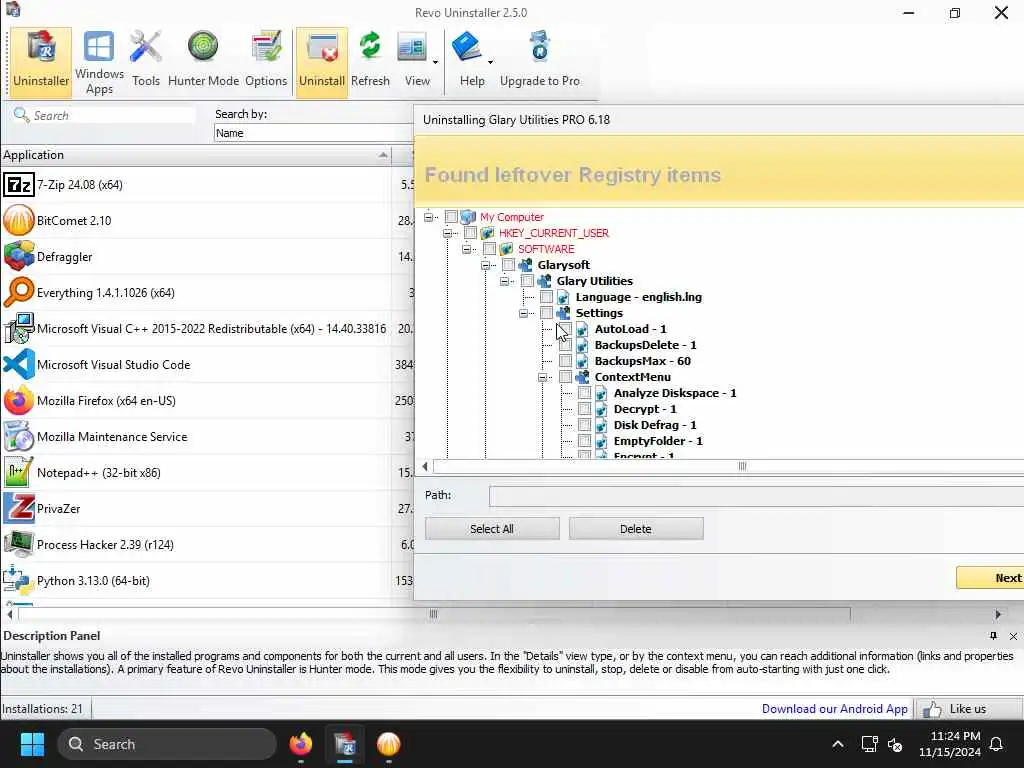The height and width of the screenshot is (768, 1024).
Task: Collapse the Glary Utilities tree node
Action: point(504,281)
